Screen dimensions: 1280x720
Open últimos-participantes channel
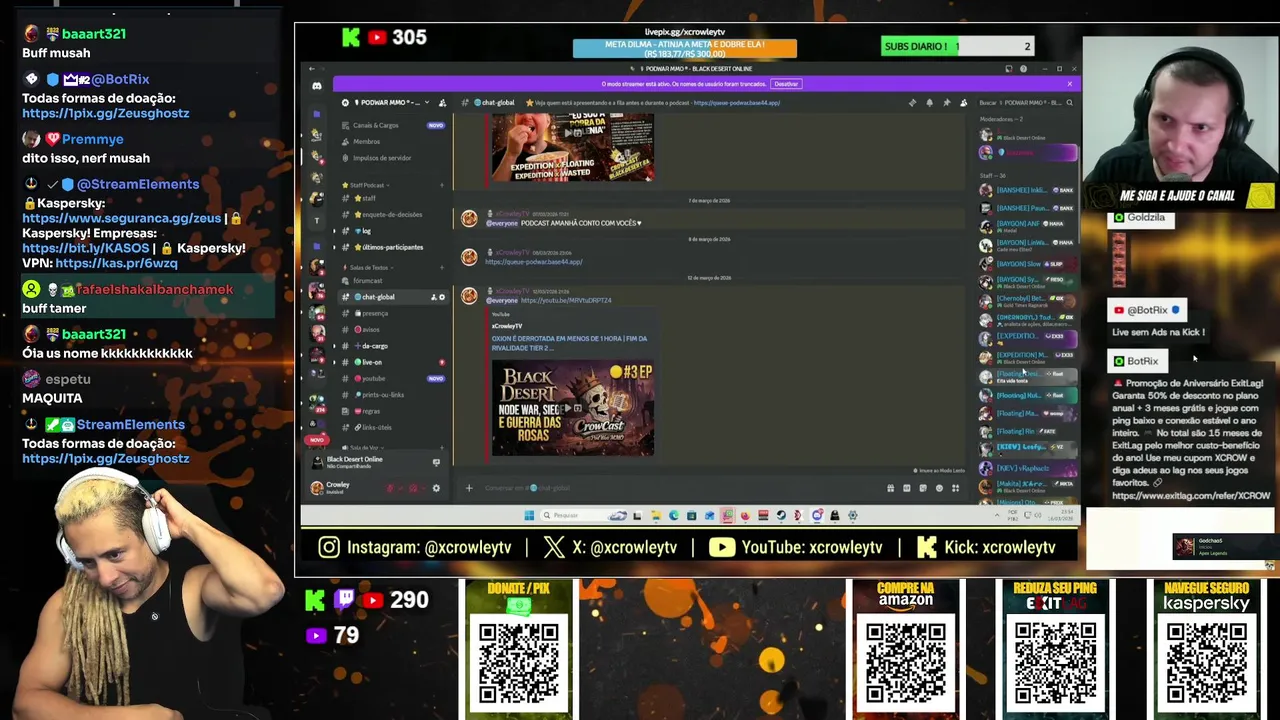(x=392, y=247)
